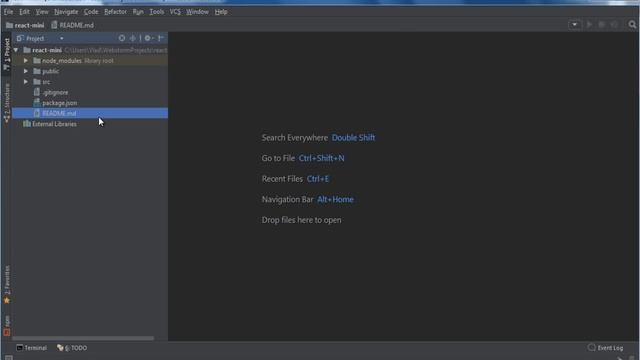
Task: Open the Project panel gear settings
Action: [148, 38]
